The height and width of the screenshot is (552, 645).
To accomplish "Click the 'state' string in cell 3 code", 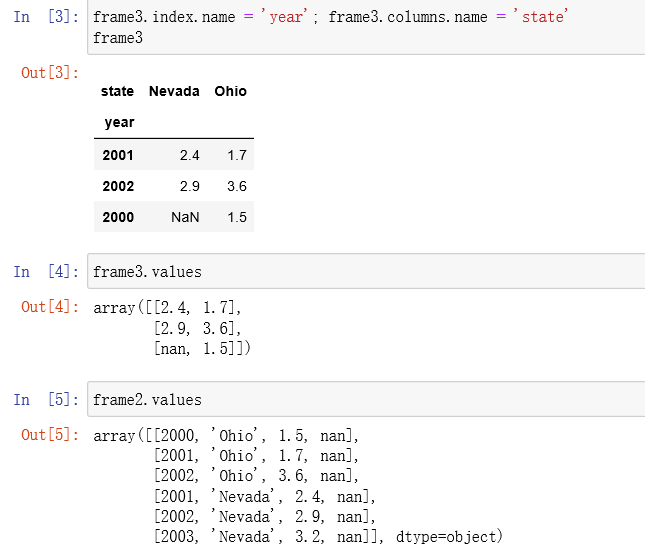I will [541, 17].
